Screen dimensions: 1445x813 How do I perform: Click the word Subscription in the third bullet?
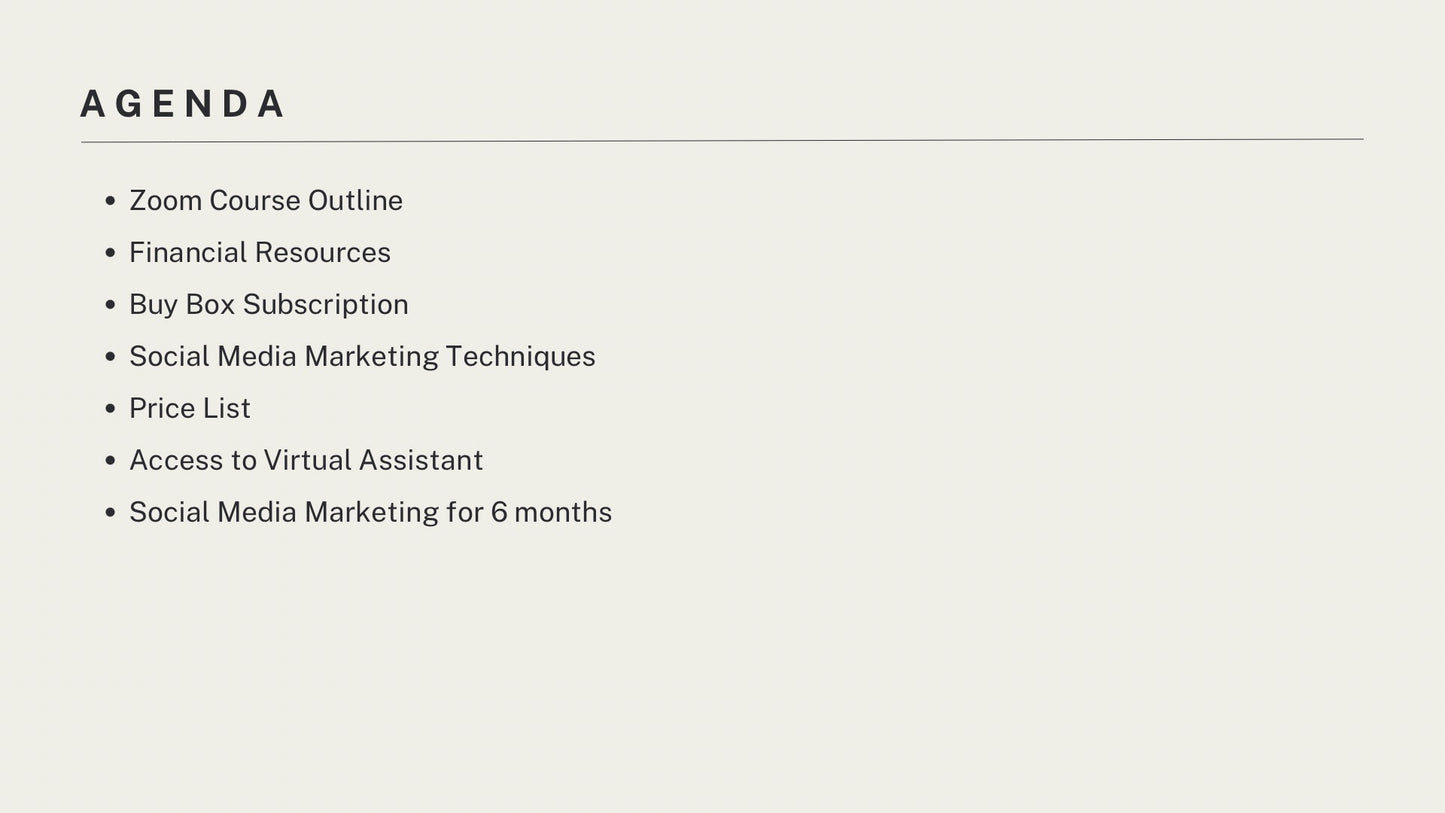[326, 305]
